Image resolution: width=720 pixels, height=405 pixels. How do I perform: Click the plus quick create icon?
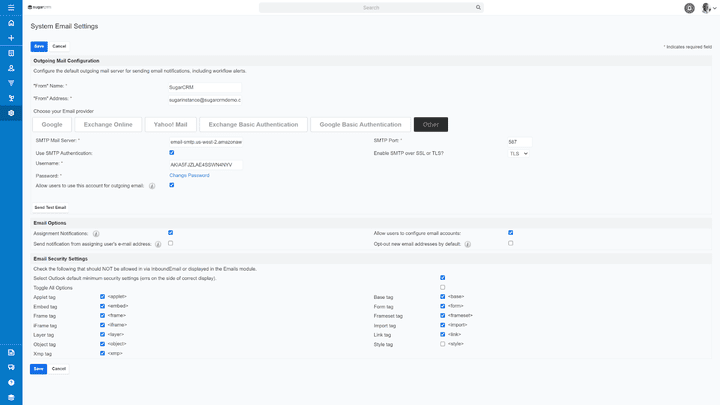click(11, 38)
